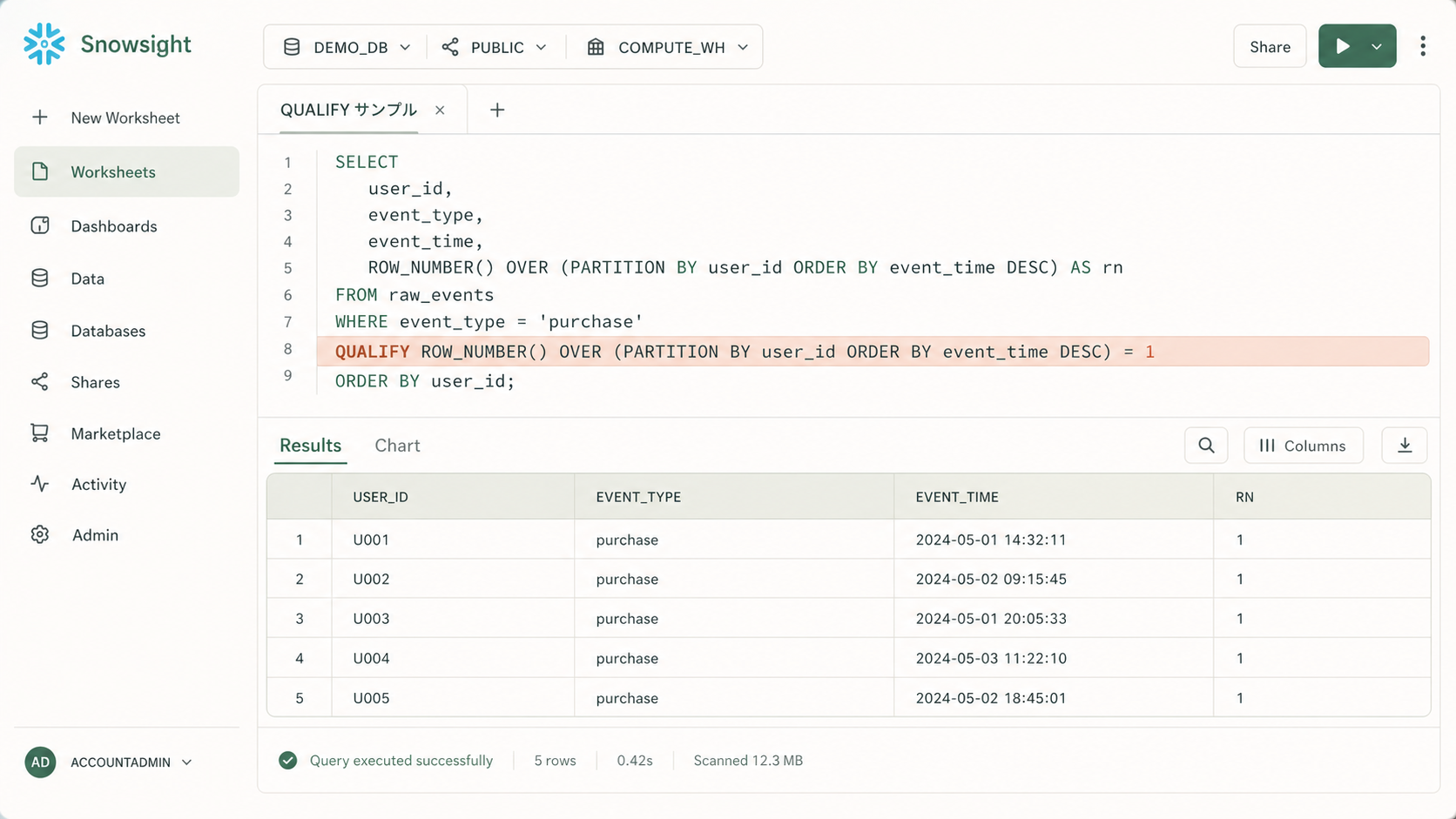Click the Shares sidebar label
This screenshot has height=819, width=1456.
pos(95,382)
